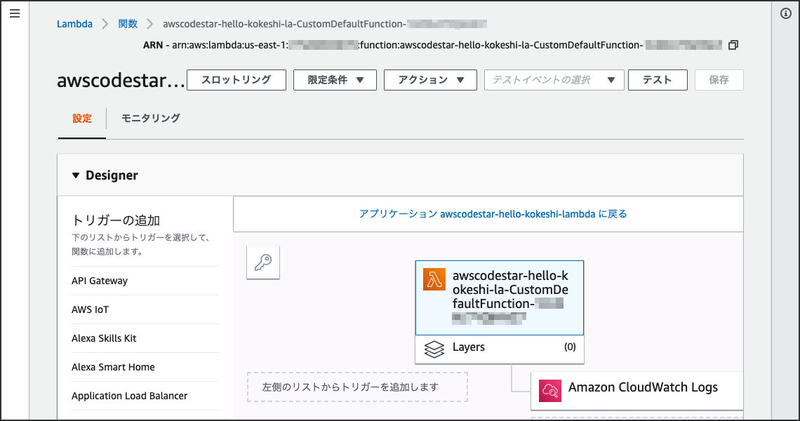Image resolution: width=800 pixels, height=421 pixels.
Task: Copy the function ARN
Action: (x=733, y=45)
